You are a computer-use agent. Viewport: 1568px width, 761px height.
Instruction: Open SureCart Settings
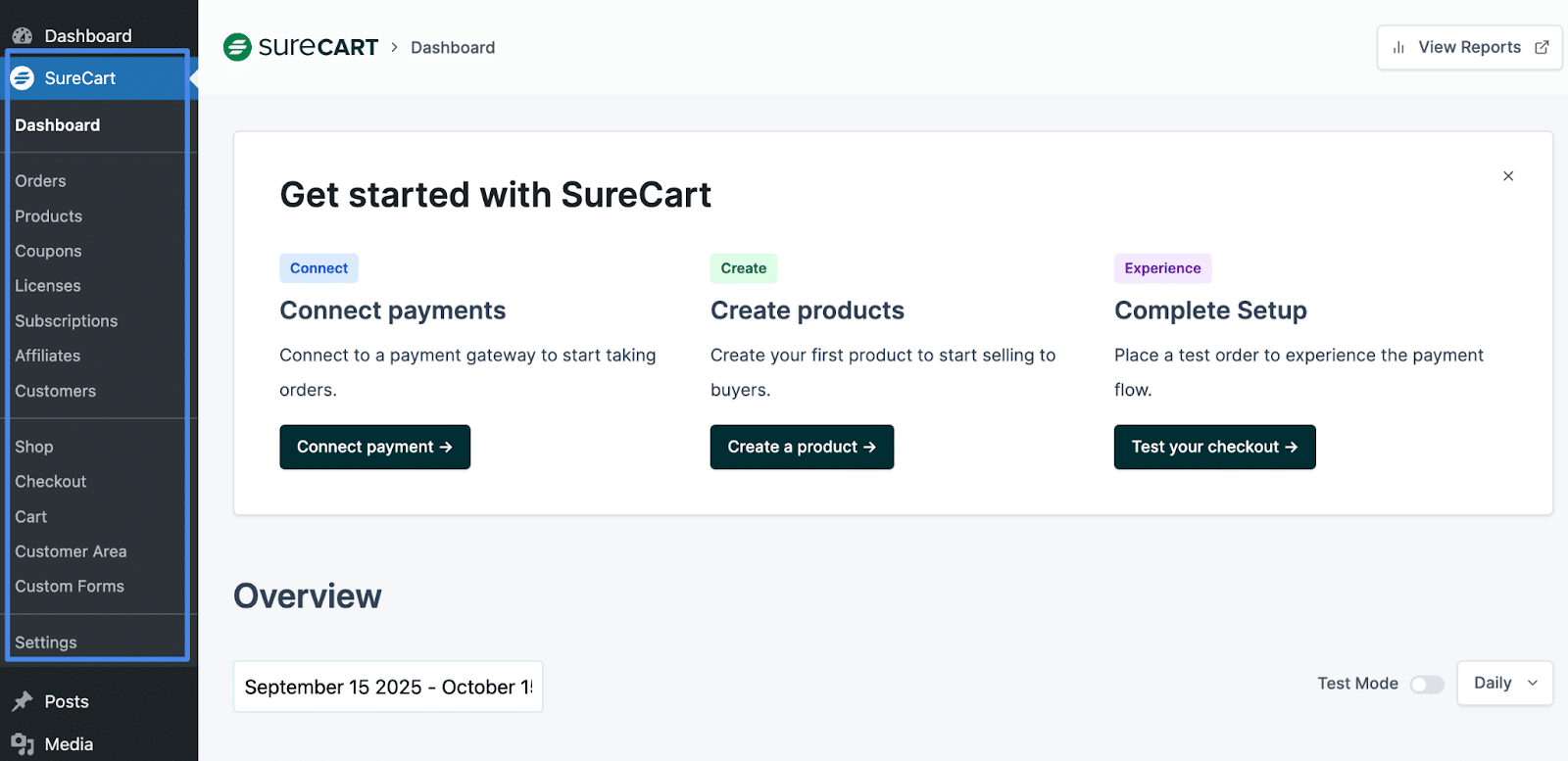[x=45, y=642]
